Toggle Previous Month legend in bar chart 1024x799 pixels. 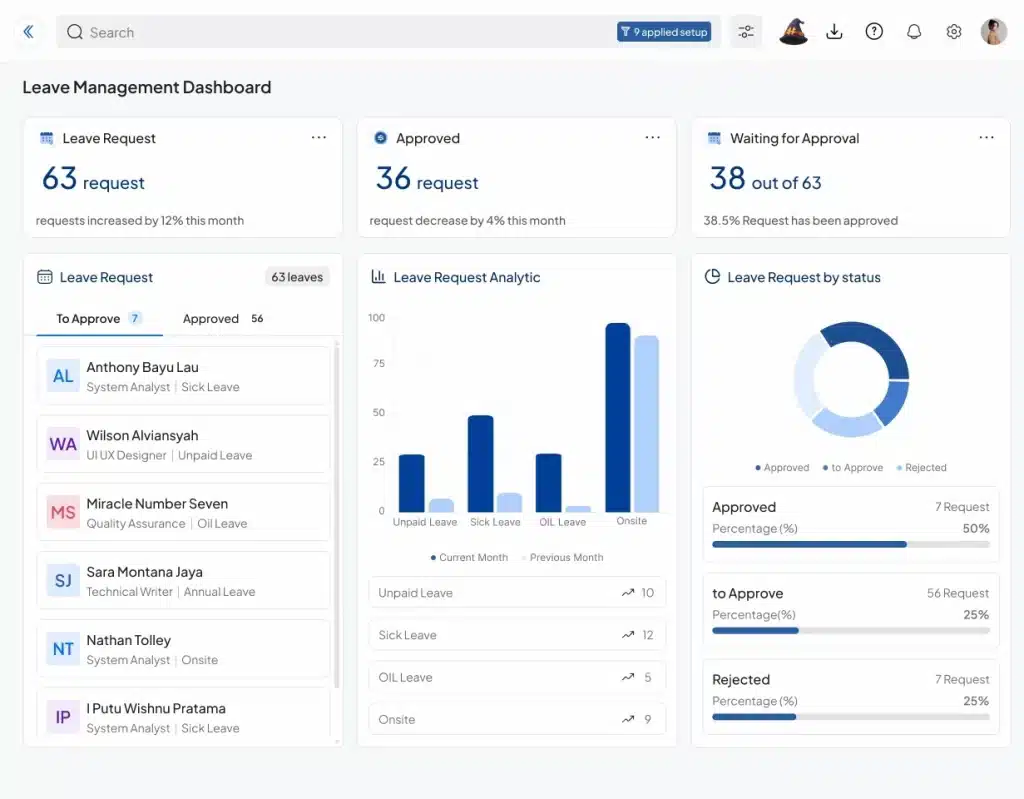[x=562, y=558]
